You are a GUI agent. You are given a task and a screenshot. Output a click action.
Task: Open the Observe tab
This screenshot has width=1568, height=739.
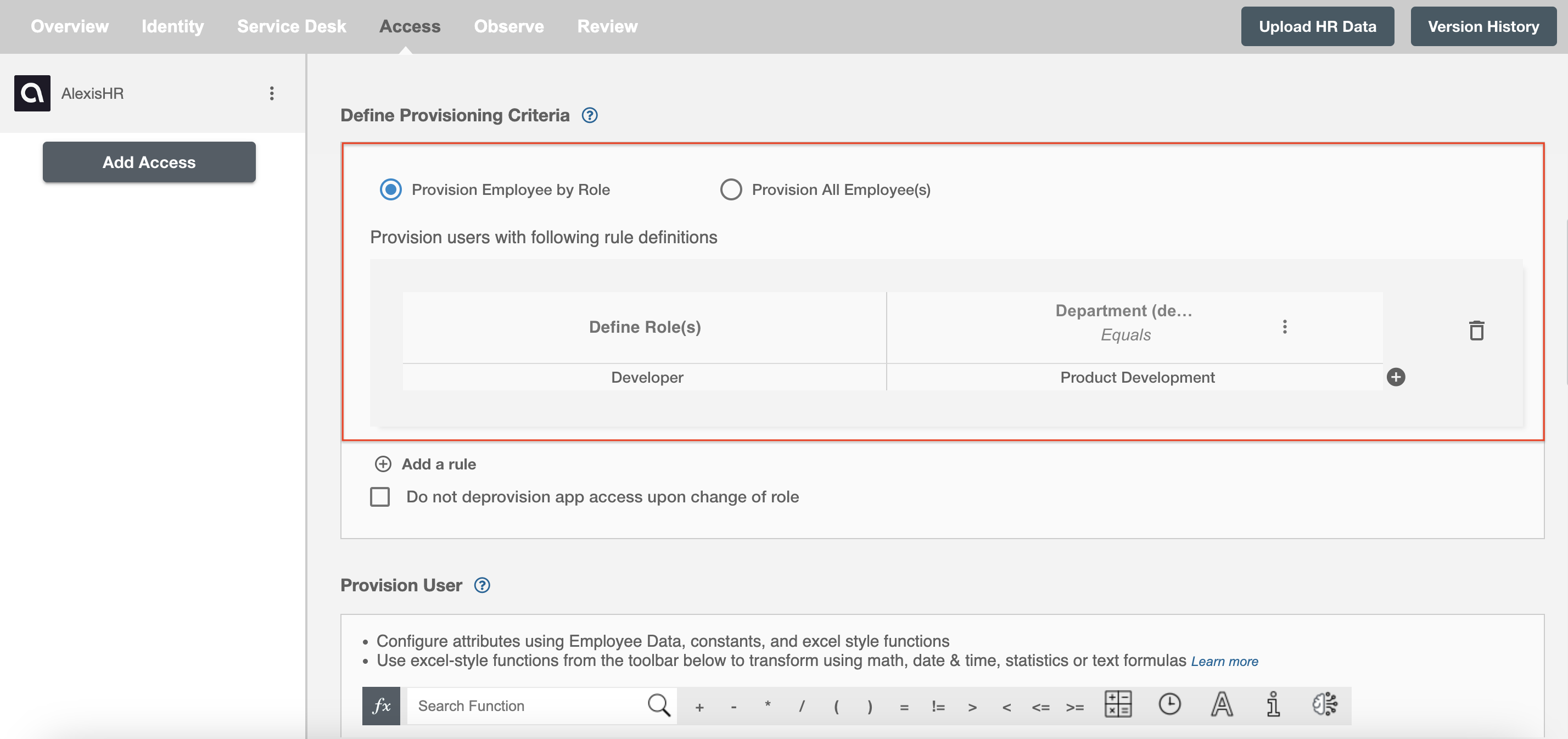click(509, 26)
